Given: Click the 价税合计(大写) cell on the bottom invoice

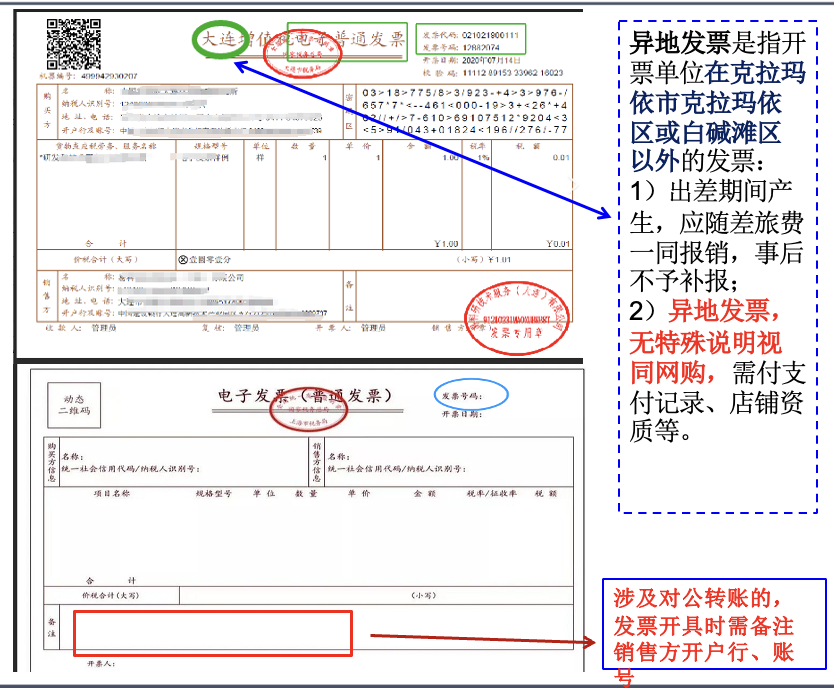Looking at the screenshot, I should tap(112, 595).
